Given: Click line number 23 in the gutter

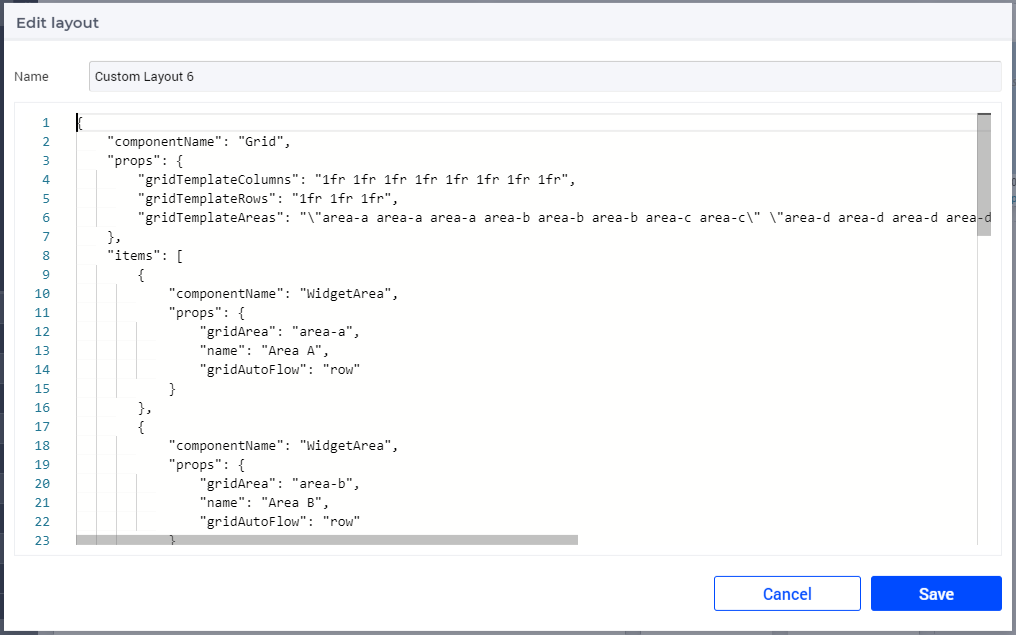Looking at the screenshot, I should point(42,540).
